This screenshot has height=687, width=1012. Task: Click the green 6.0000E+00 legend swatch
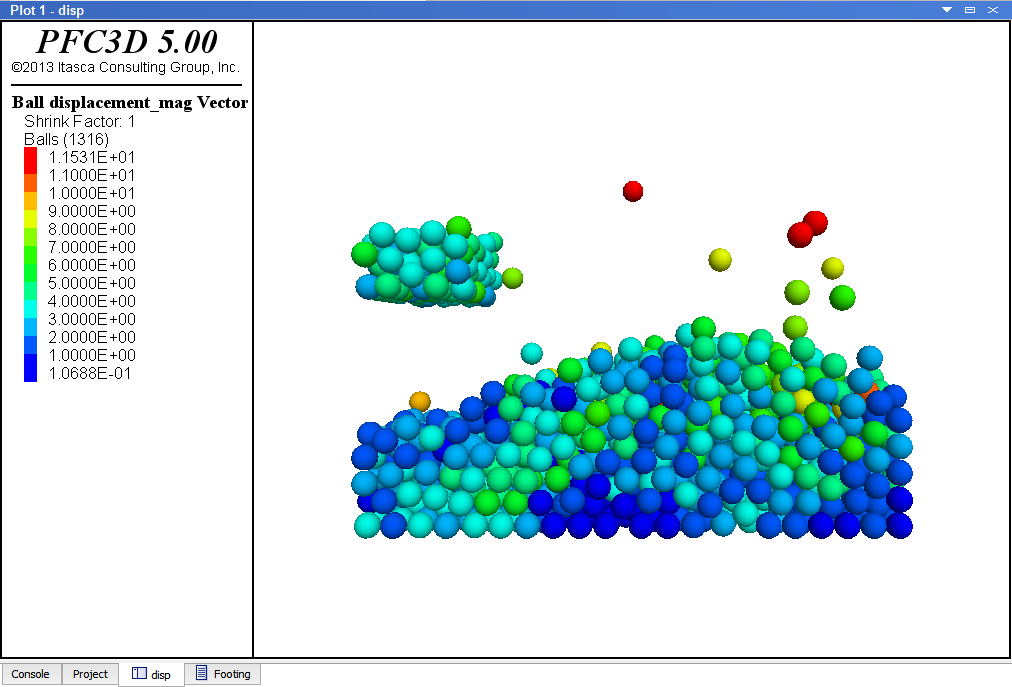[31, 265]
